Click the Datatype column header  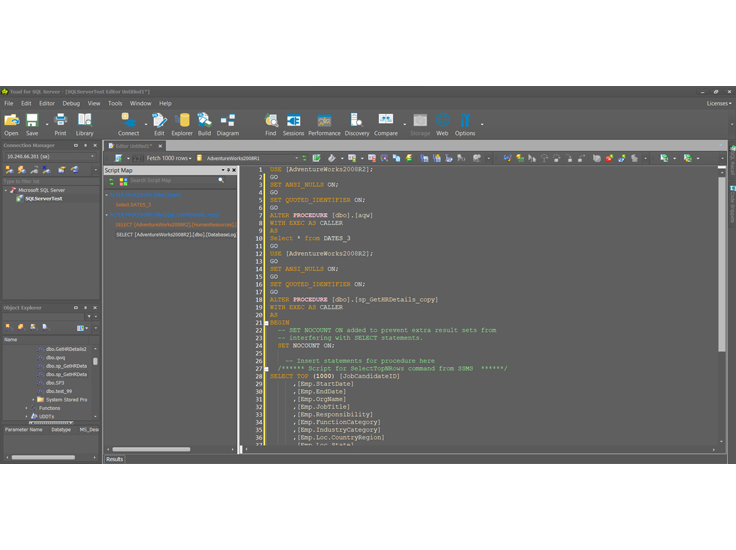coord(61,429)
